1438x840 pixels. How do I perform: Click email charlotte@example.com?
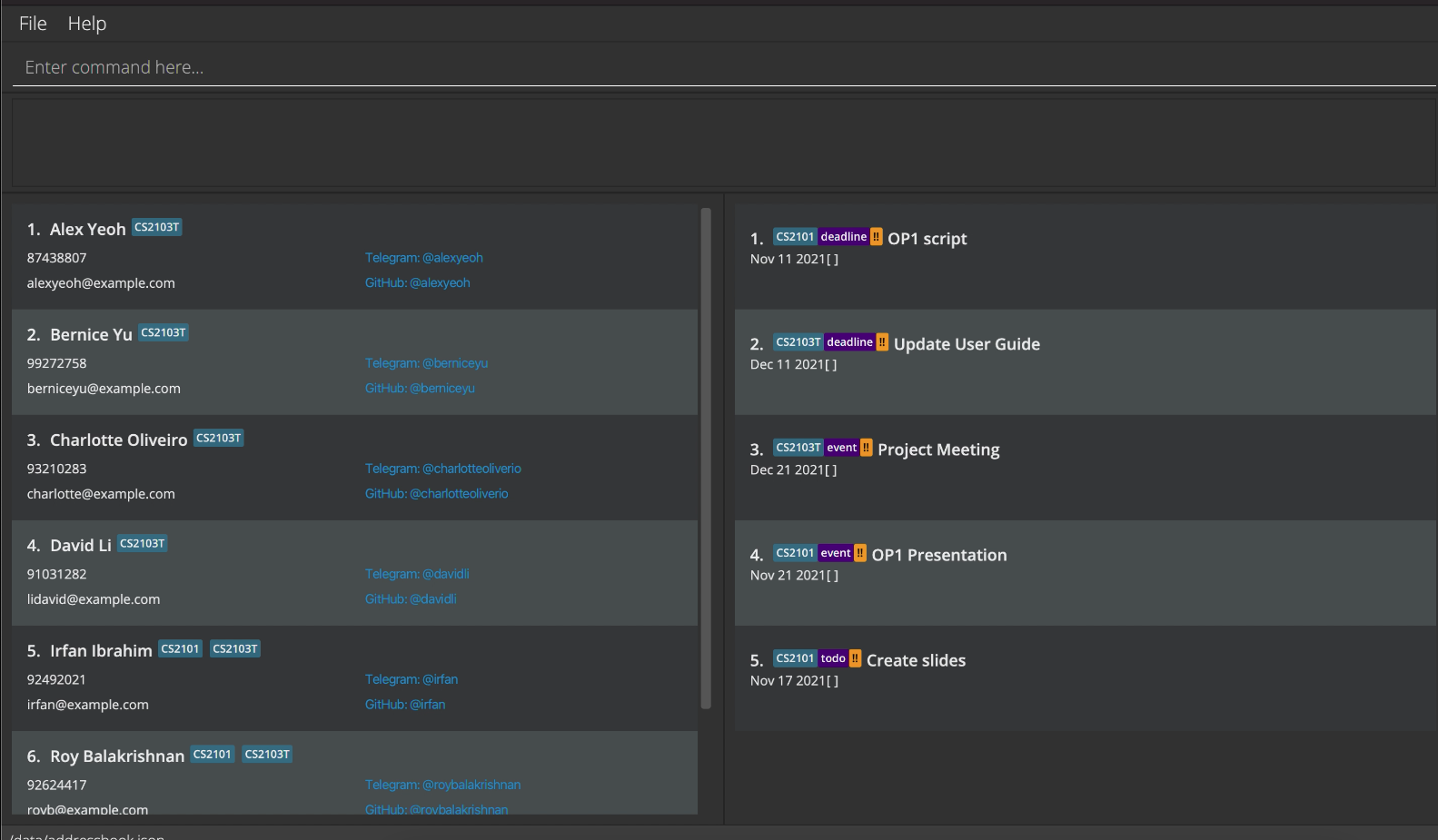coord(101,494)
